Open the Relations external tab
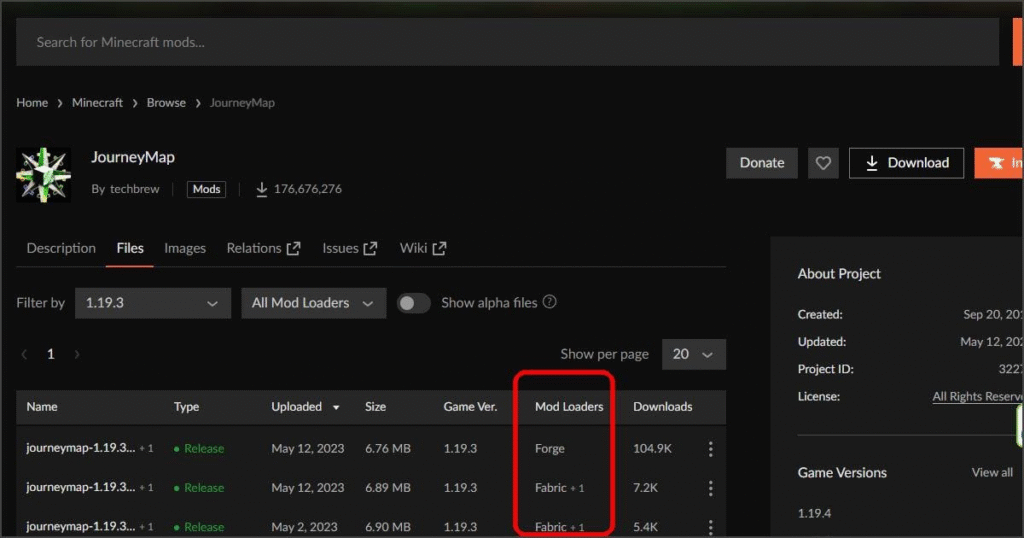Screen dimensions: 1024x538 pos(263,248)
